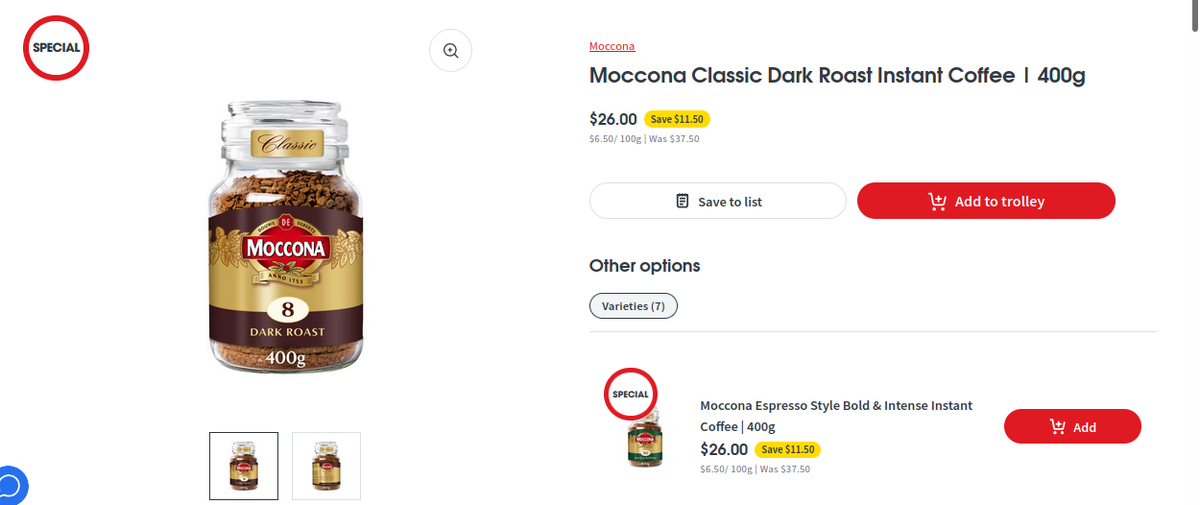The height and width of the screenshot is (505, 1200).
Task: Open the chat bubble widget
Action: tap(10, 487)
